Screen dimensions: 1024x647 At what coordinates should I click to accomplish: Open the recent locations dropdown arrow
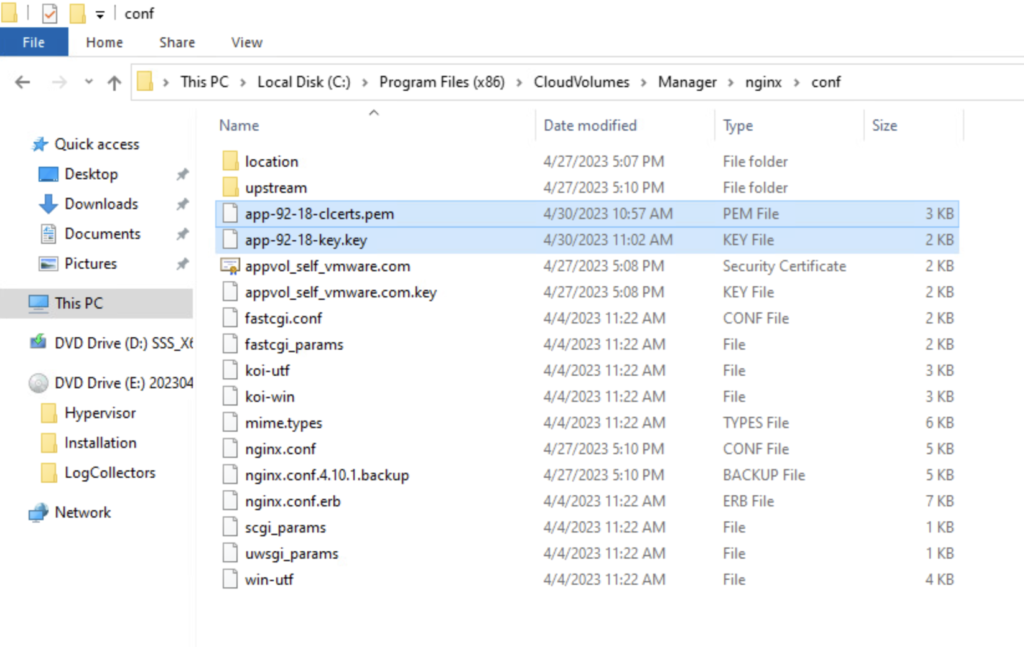click(x=88, y=83)
